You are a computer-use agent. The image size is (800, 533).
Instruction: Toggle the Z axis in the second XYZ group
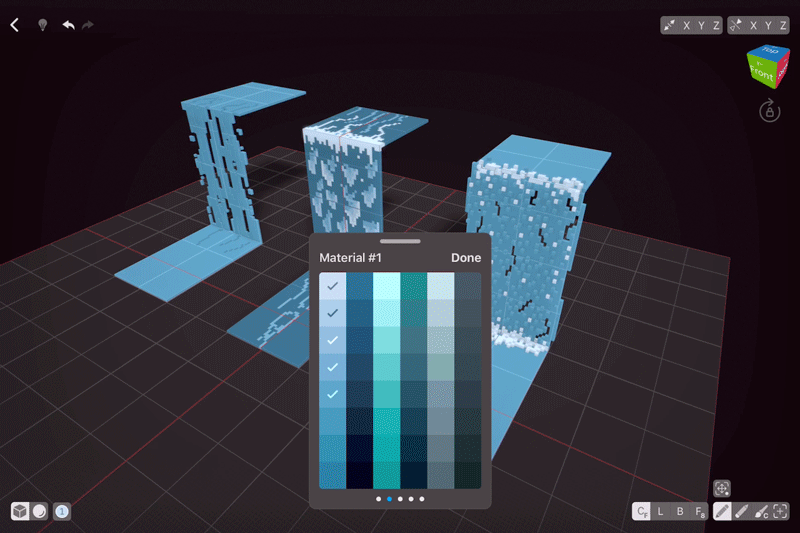point(783,26)
